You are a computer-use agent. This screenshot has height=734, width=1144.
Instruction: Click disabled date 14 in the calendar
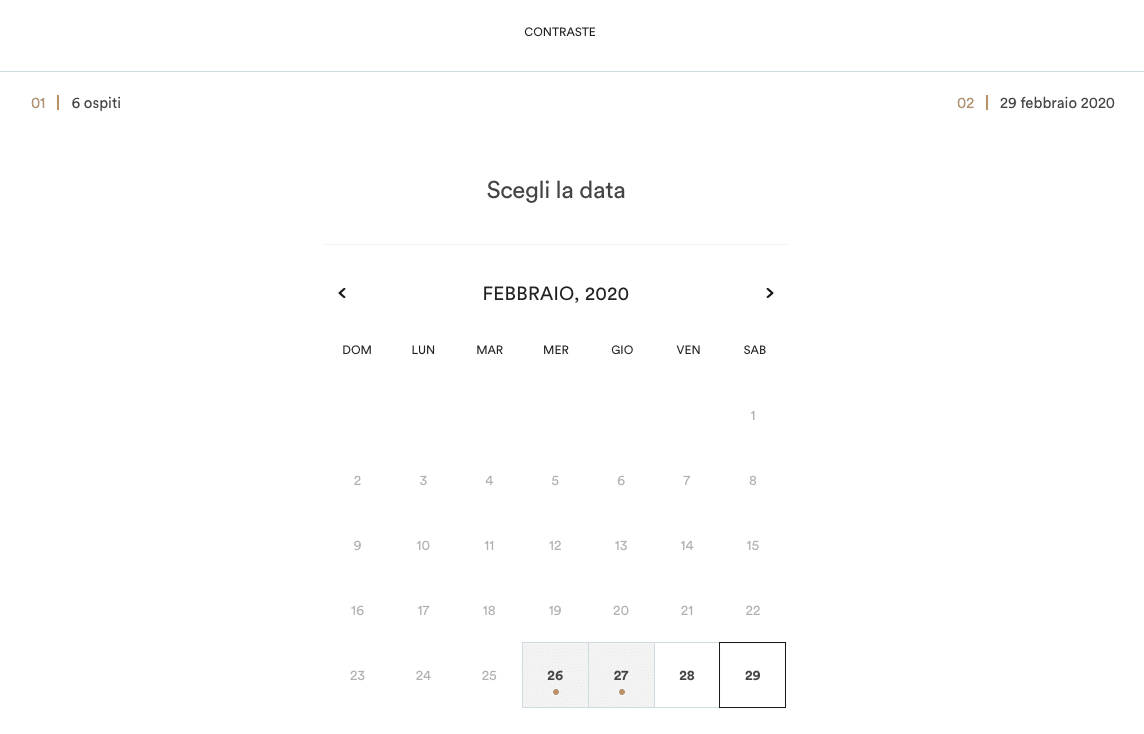coord(687,545)
